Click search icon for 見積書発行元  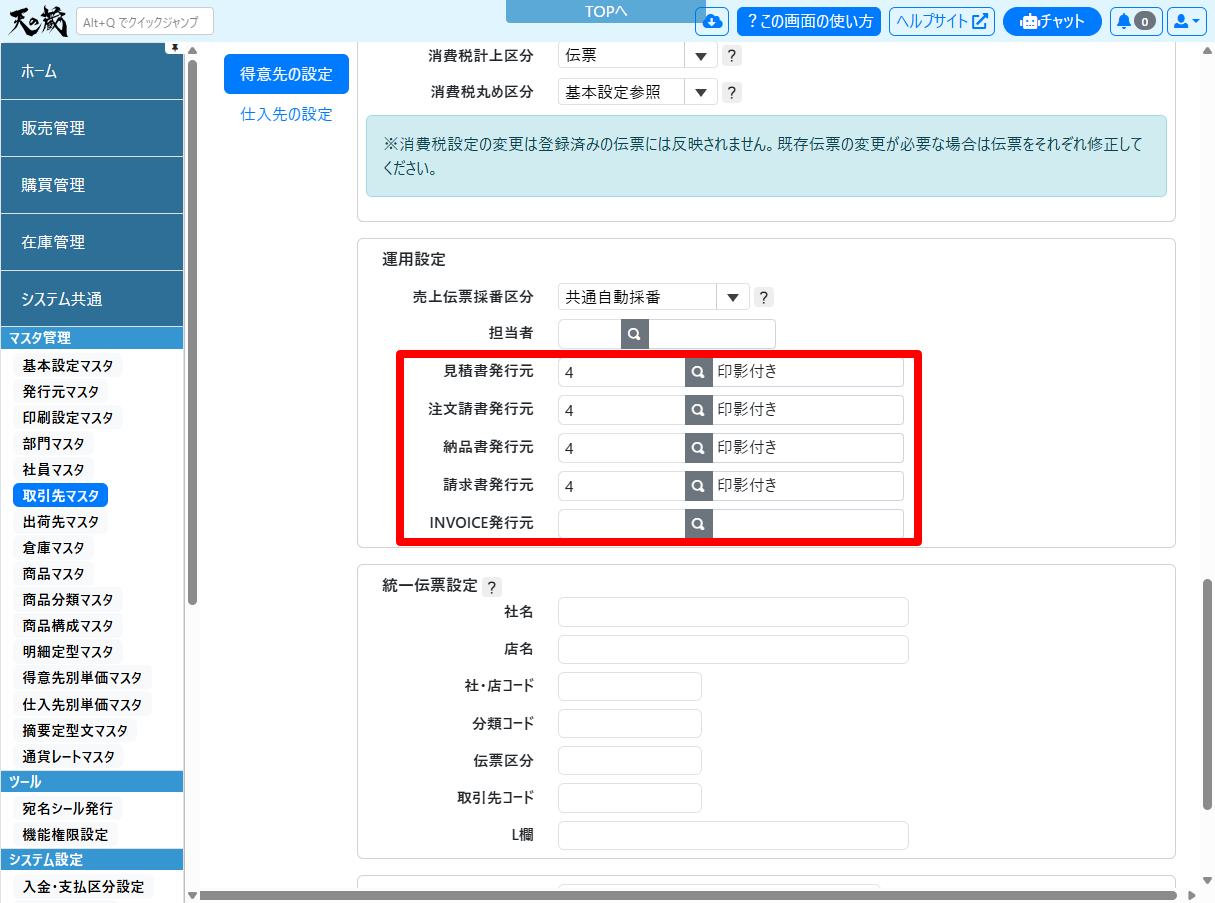698,372
